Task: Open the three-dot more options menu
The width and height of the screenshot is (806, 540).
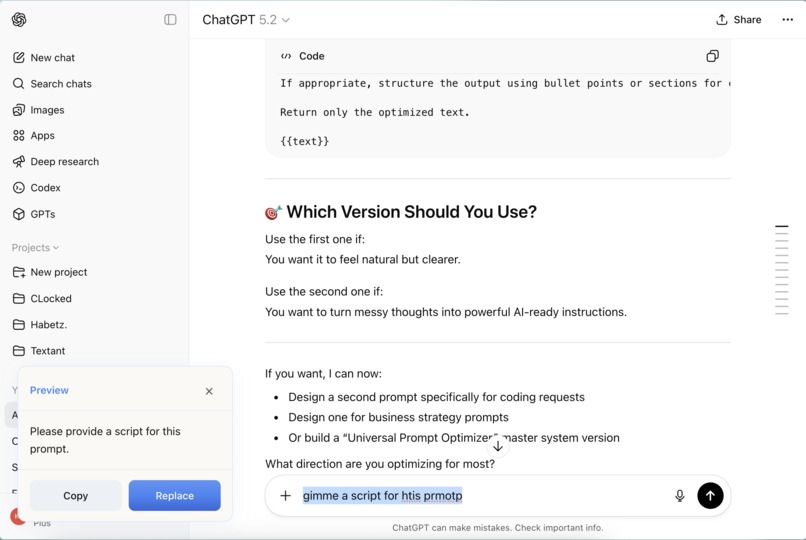Action: click(787, 20)
